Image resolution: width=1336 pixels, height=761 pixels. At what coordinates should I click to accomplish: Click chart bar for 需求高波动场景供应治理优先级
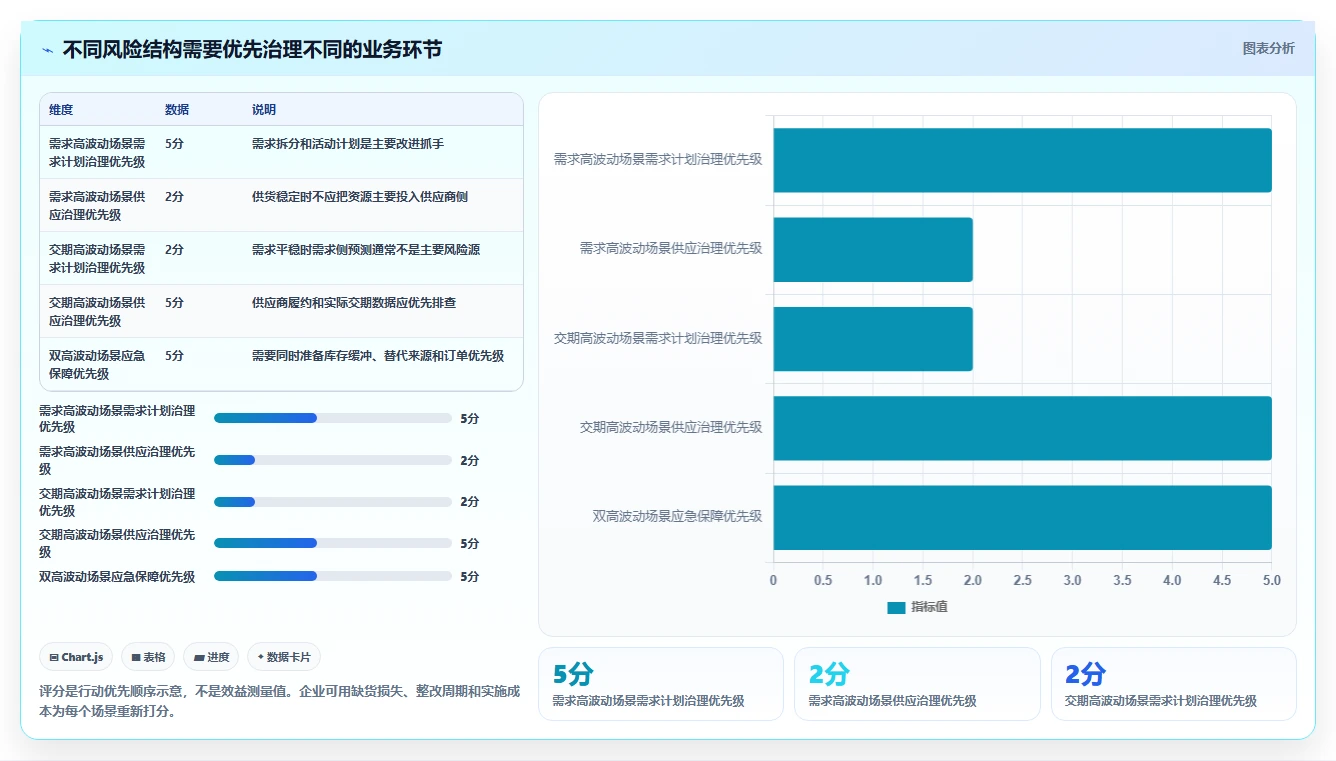click(873, 249)
